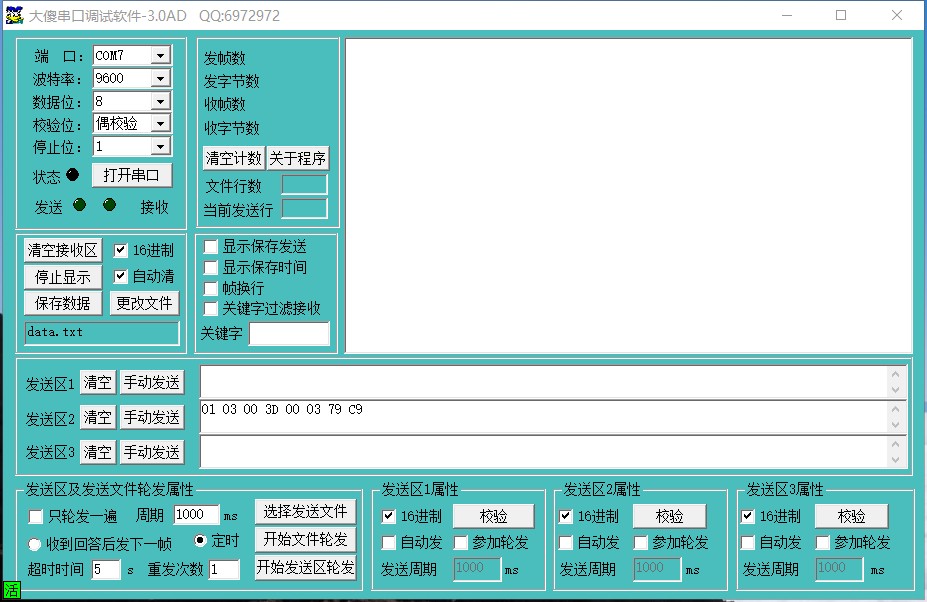Click the data.txt filename field
The image size is (927, 602).
click(102, 332)
